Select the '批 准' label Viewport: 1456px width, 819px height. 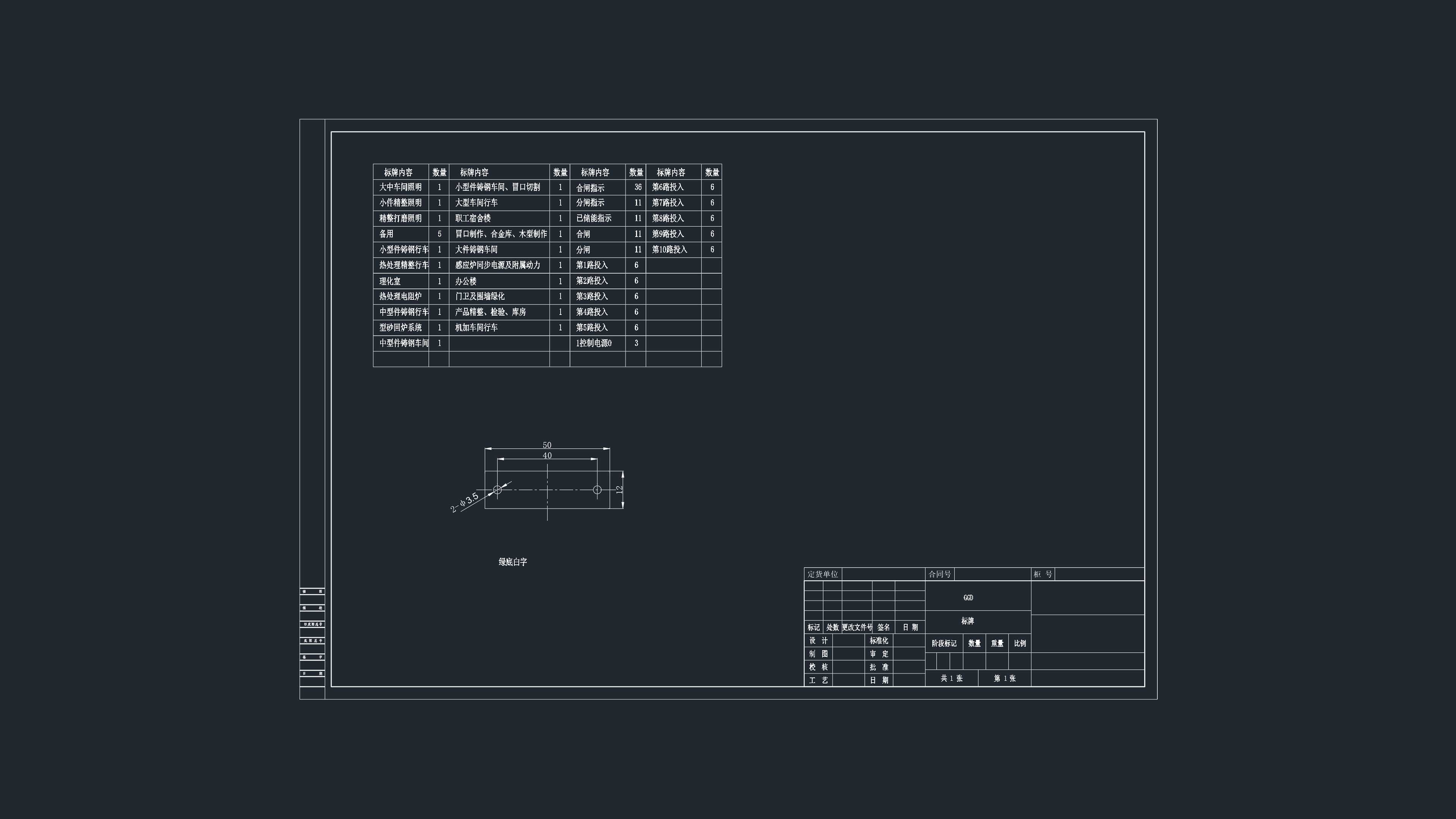click(x=879, y=667)
